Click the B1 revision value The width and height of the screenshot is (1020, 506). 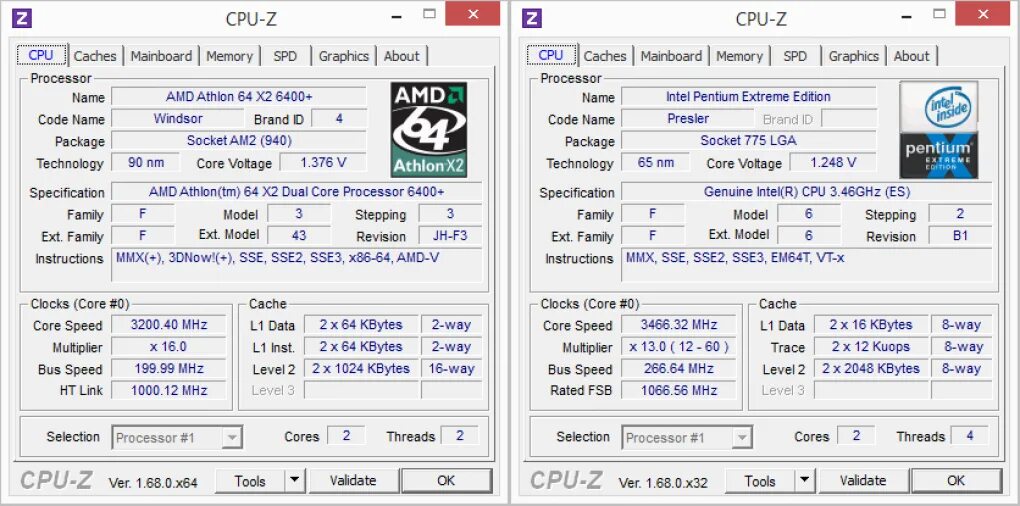(960, 235)
